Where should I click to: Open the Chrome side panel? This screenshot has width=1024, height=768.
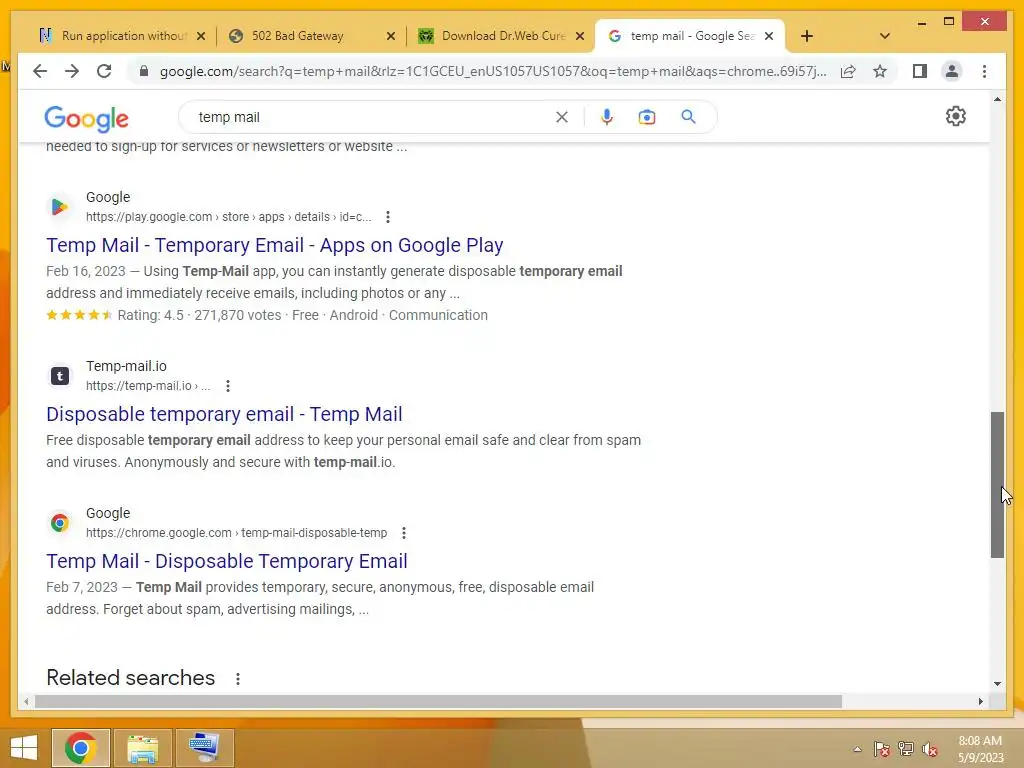(x=920, y=71)
